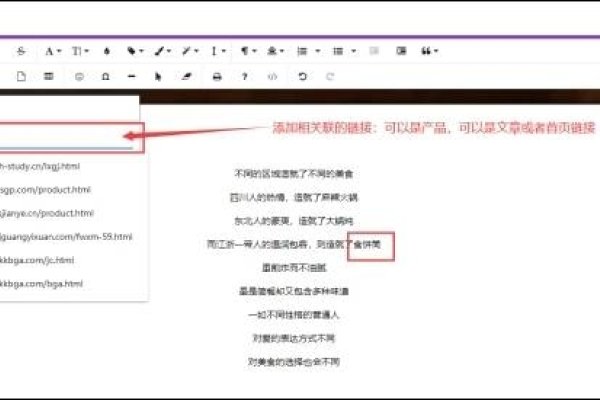The height and width of the screenshot is (400, 600).
Task: Click the greyed-out decrease indent icon
Action: (374, 51)
